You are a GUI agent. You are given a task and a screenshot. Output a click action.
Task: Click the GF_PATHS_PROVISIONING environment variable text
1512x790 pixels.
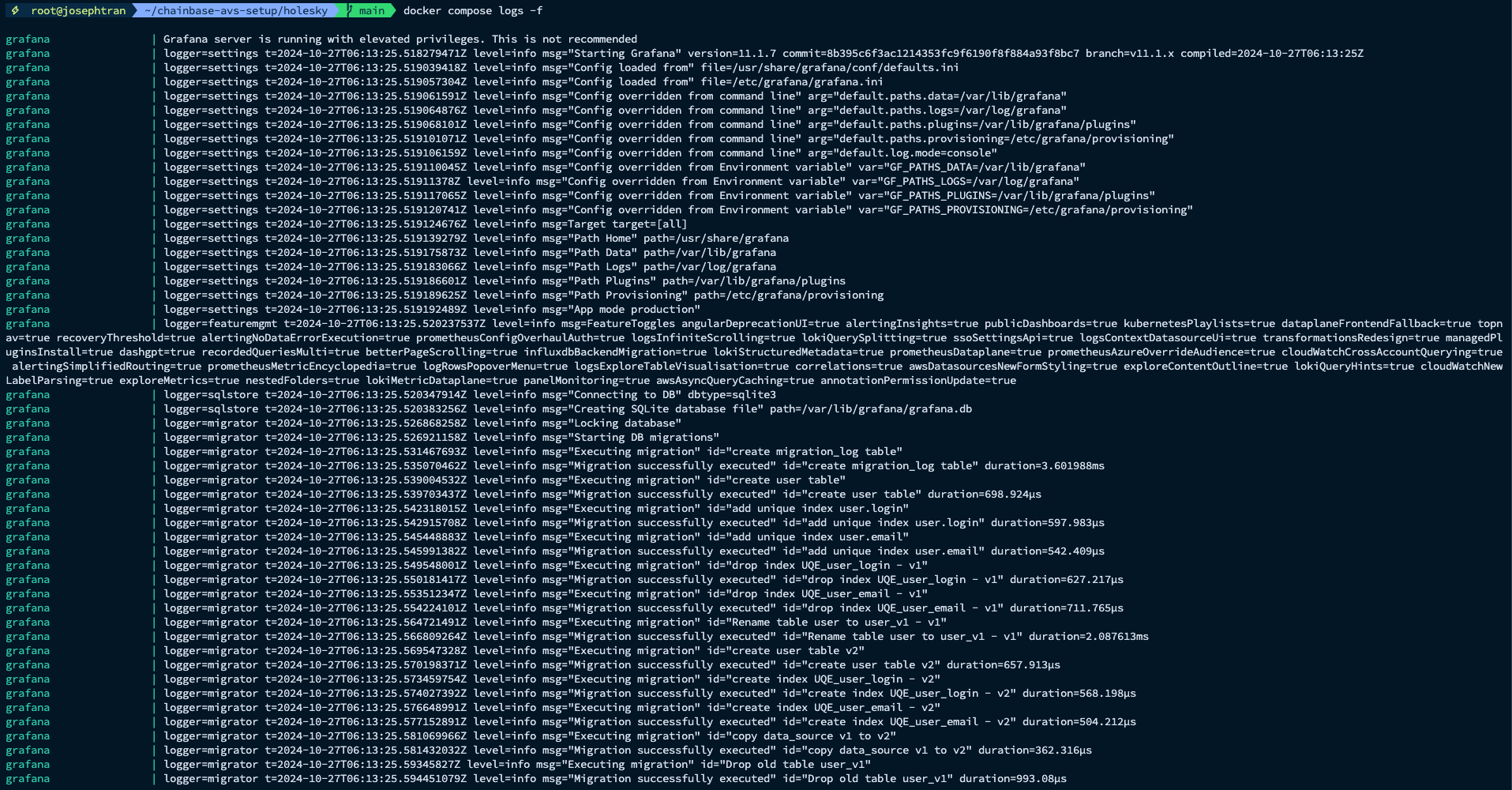(x=1025, y=209)
